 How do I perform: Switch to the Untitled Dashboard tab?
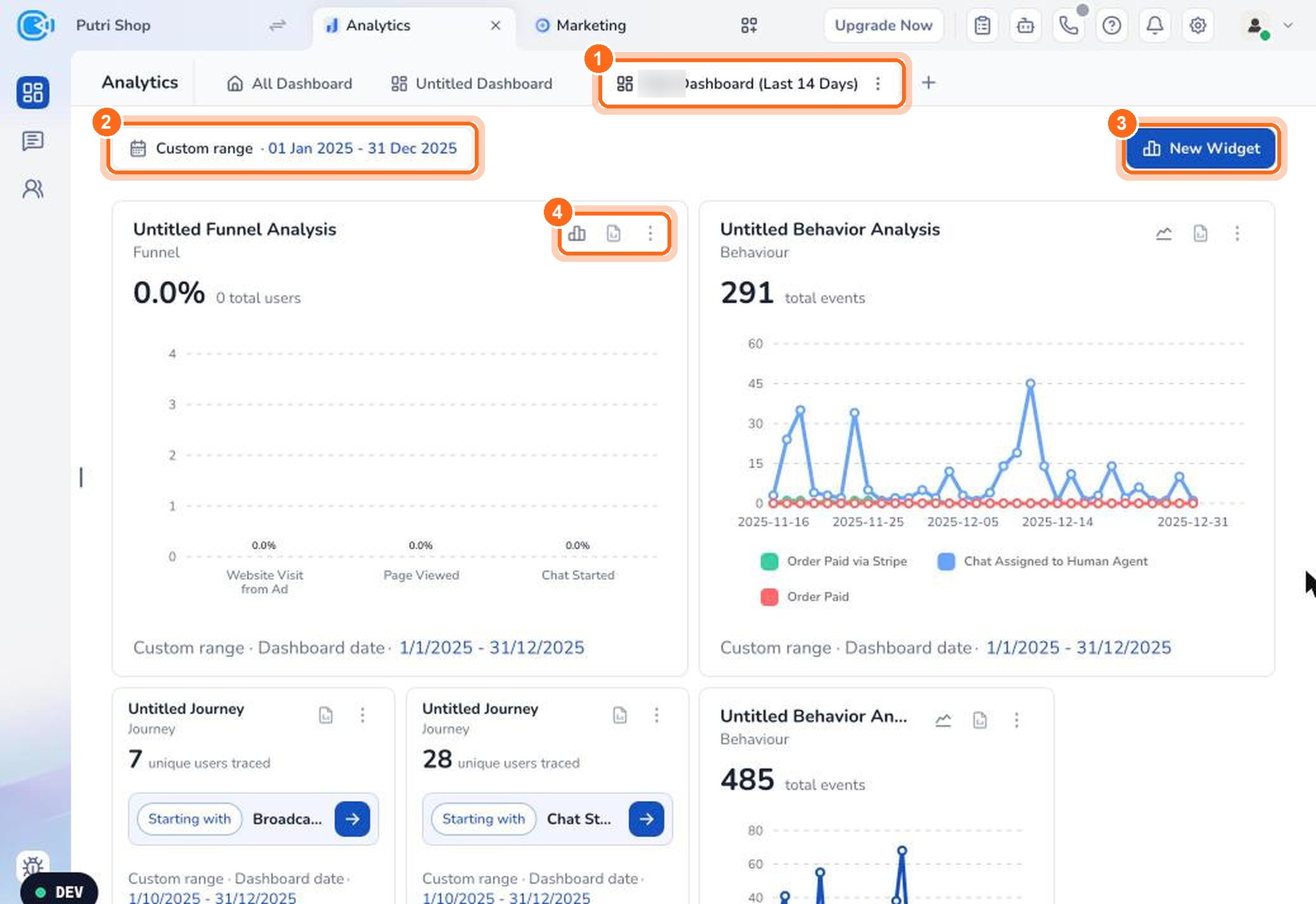click(472, 84)
